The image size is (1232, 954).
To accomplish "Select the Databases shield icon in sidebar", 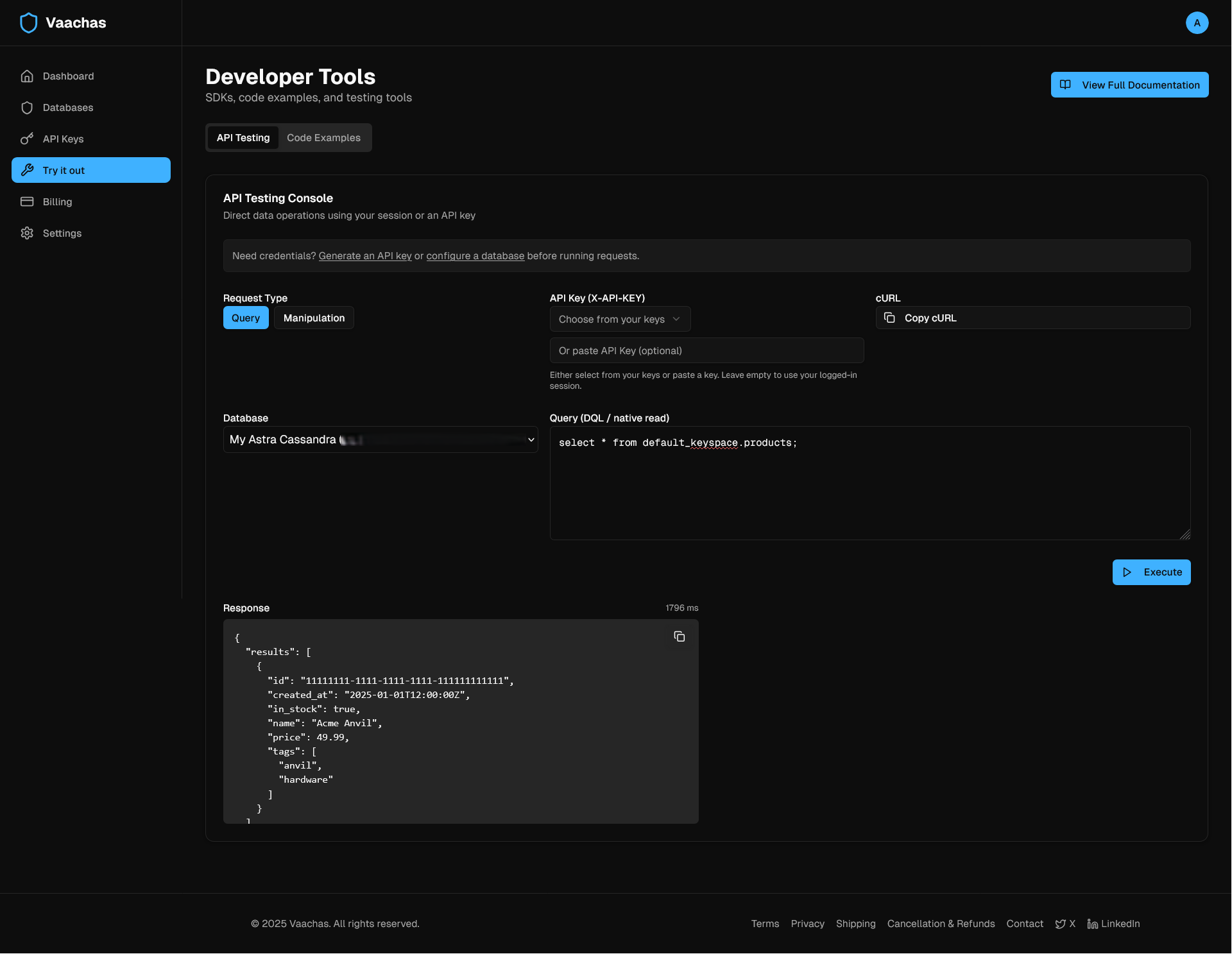I will (27, 108).
